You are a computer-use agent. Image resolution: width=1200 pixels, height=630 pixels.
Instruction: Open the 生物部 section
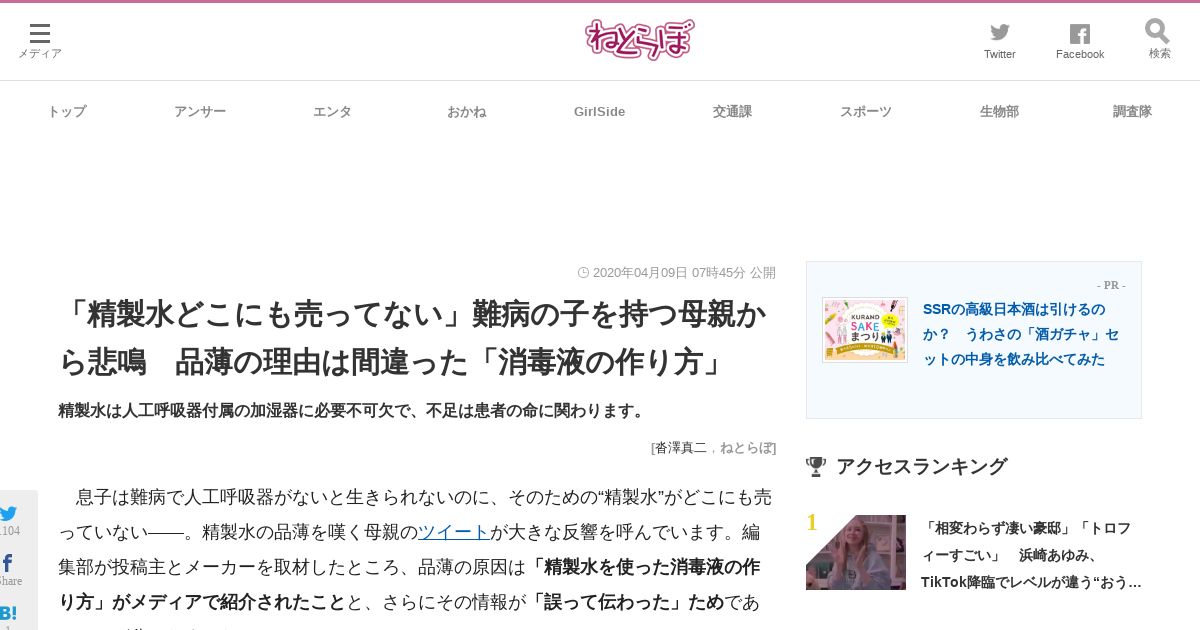pos(999,111)
